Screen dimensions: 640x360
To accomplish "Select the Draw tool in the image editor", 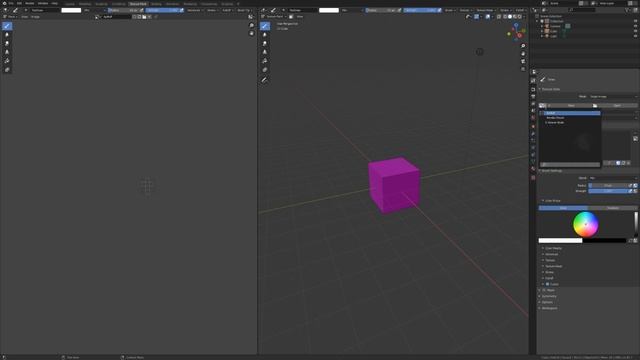I will tap(7, 26).
